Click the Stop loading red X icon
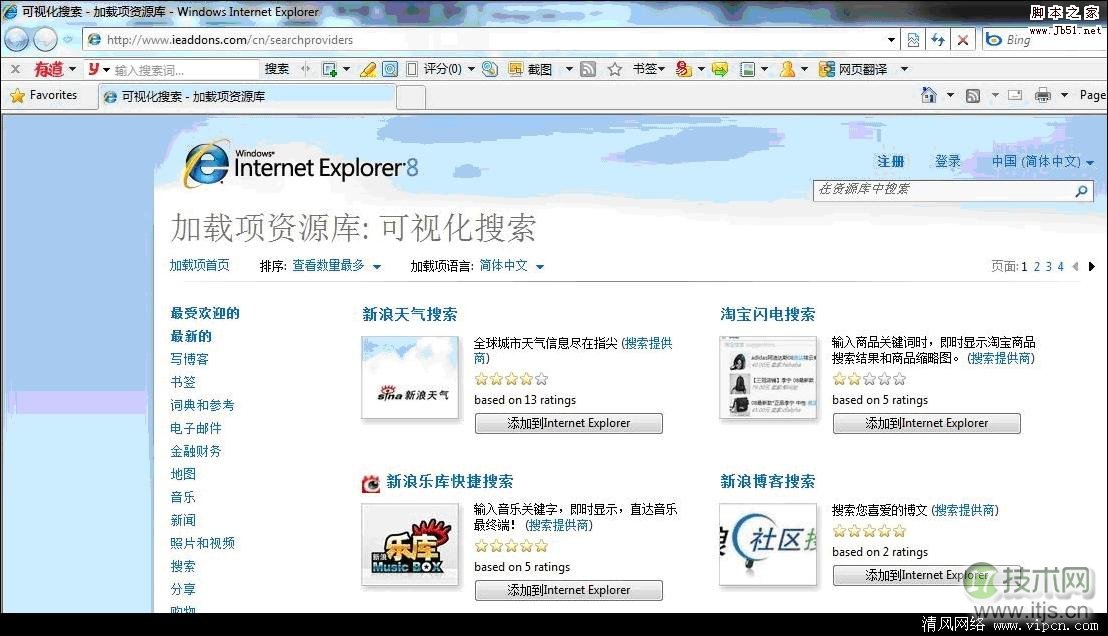Image resolution: width=1108 pixels, height=636 pixels. (962, 40)
